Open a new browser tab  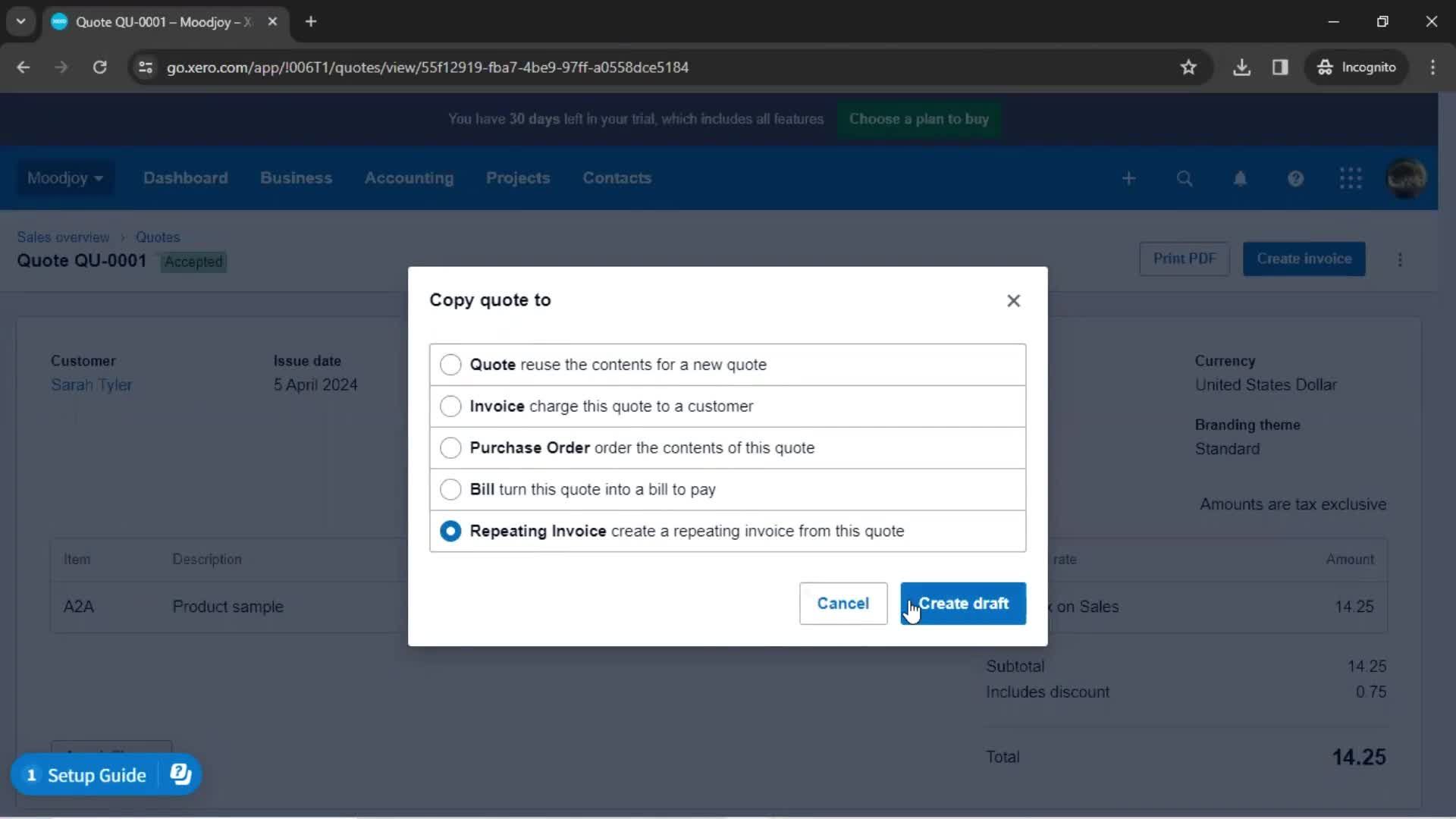coord(311,22)
